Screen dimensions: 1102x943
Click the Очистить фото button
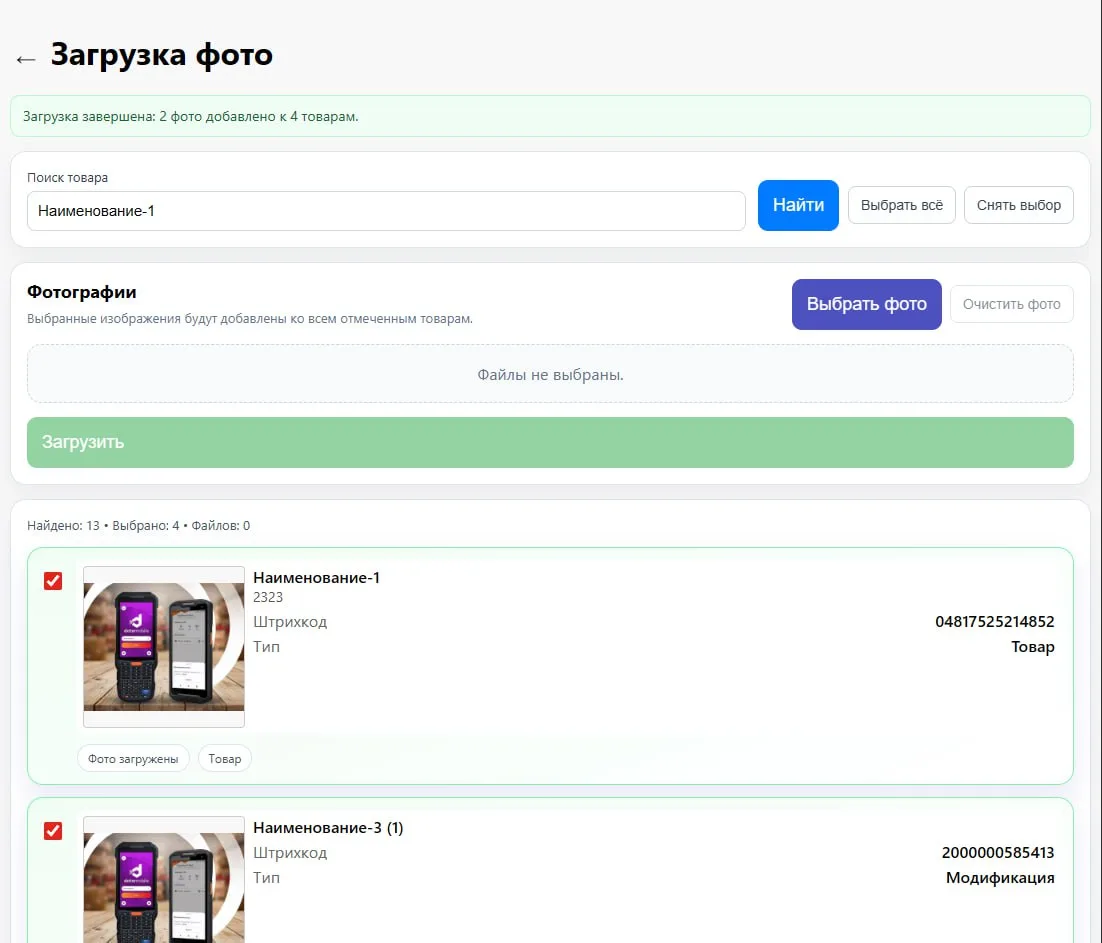point(1011,304)
